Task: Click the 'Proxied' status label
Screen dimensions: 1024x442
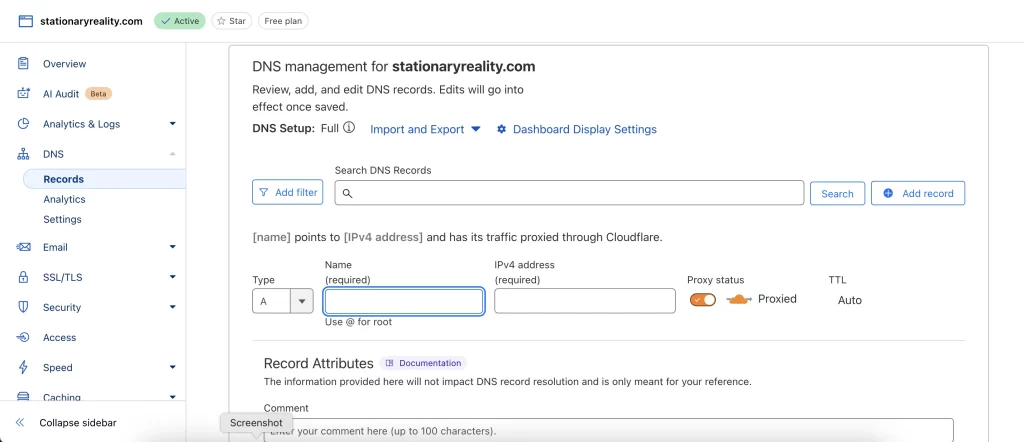Action: pyautogui.click(x=777, y=299)
